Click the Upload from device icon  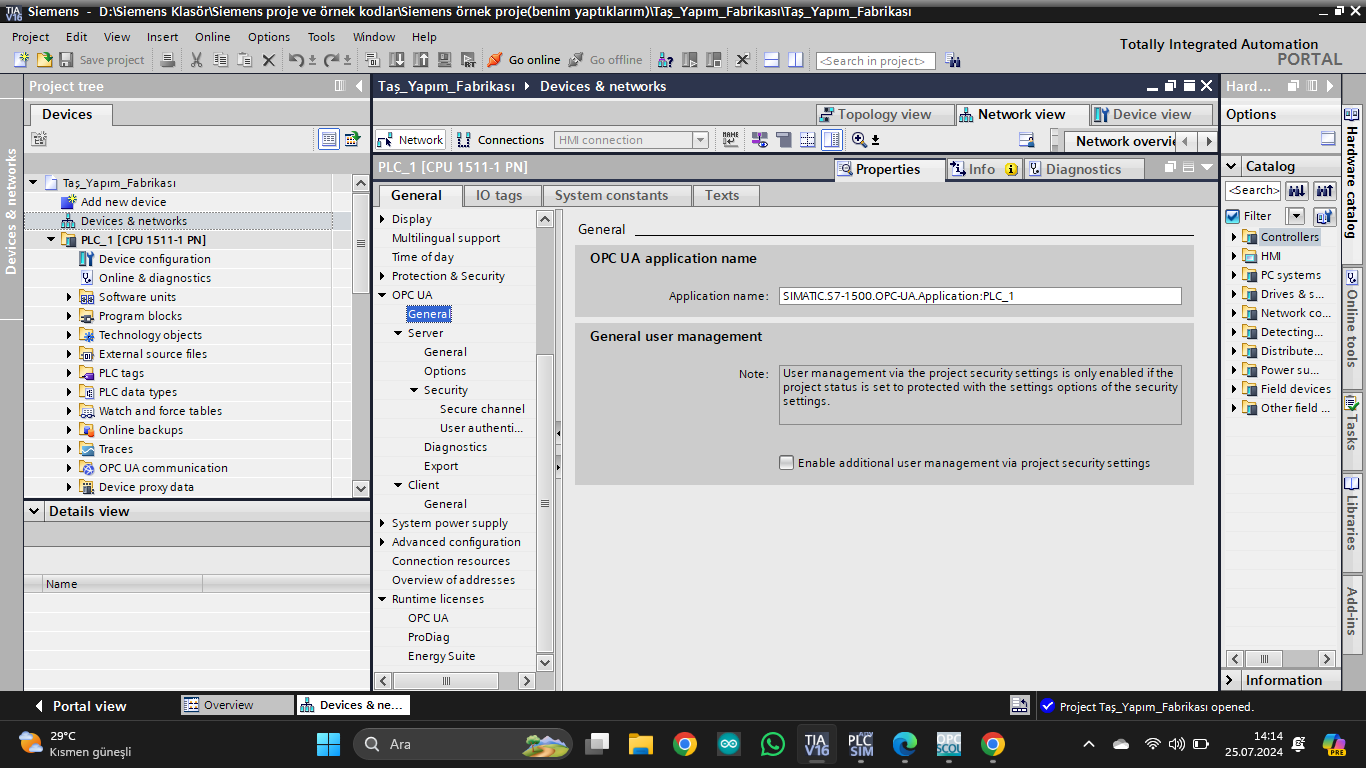point(419,60)
